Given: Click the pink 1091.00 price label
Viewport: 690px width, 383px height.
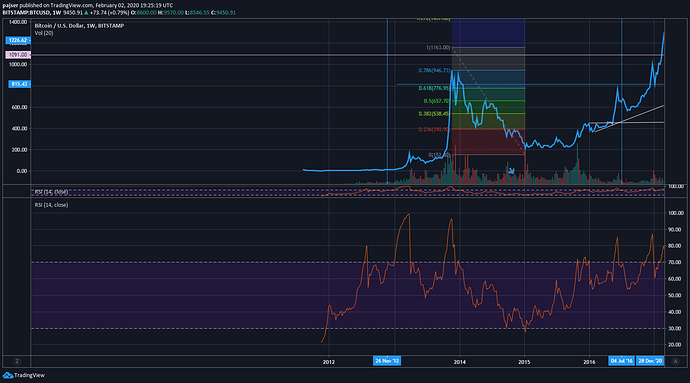Looking at the screenshot, I should 18,55.
